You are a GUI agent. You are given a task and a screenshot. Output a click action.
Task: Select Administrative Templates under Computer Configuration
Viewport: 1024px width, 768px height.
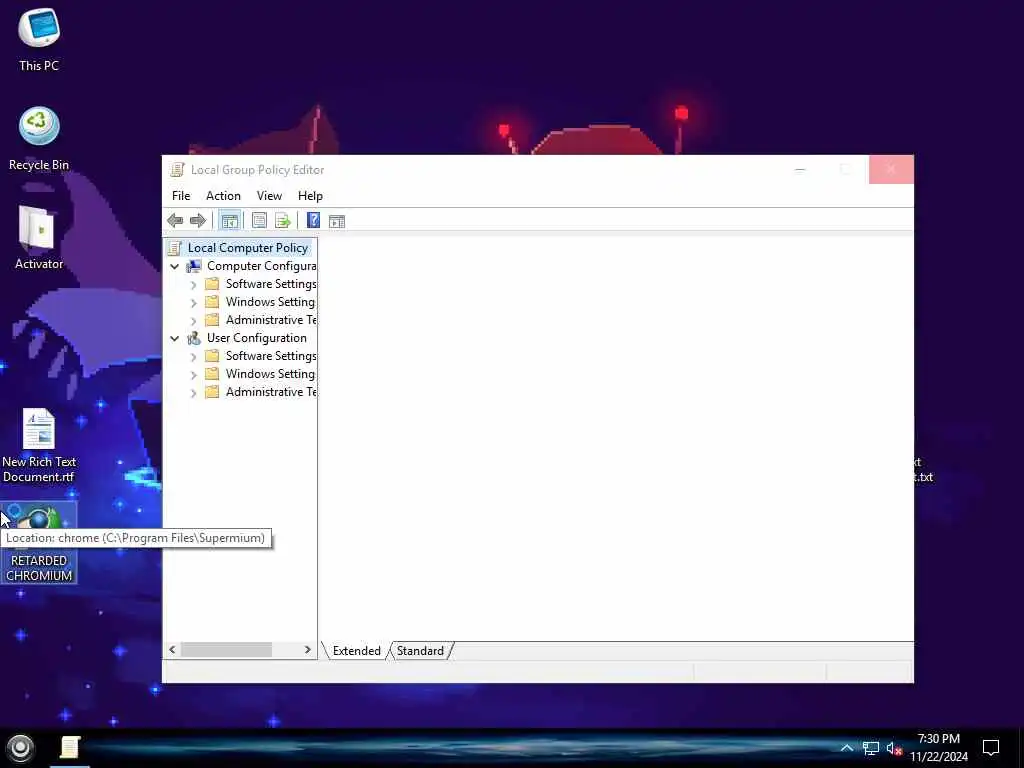click(270, 319)
